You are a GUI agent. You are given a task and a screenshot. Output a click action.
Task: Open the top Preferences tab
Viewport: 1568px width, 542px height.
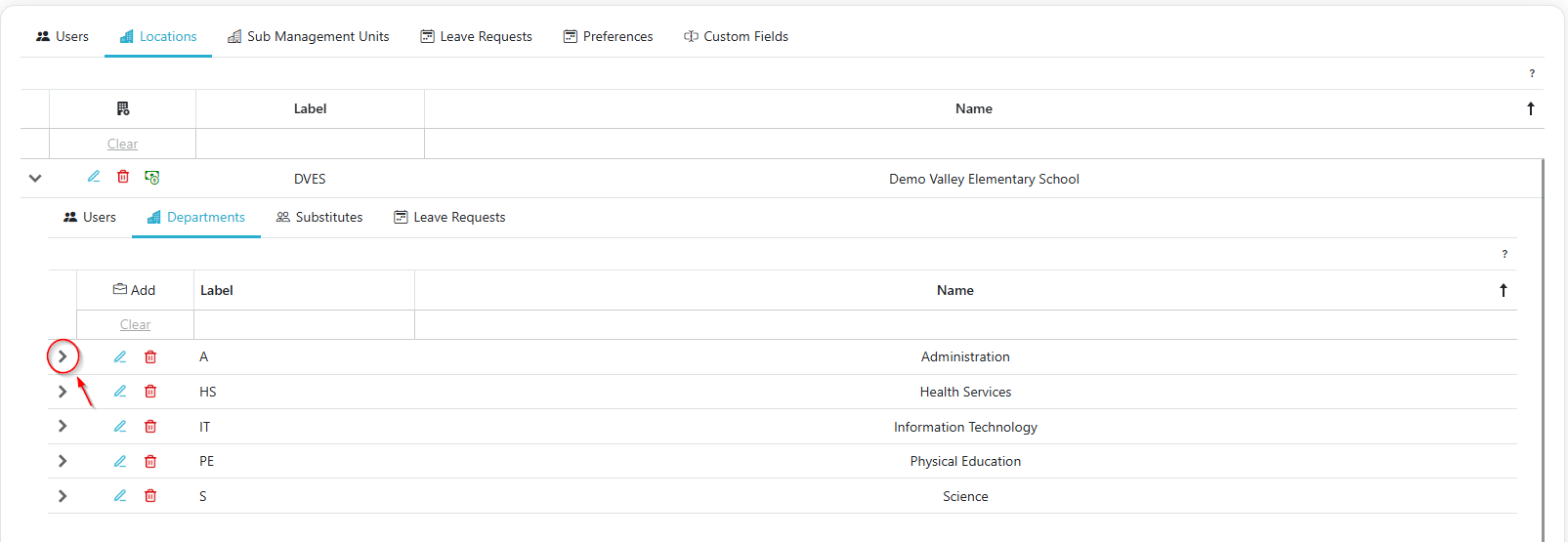coord(608,36)
